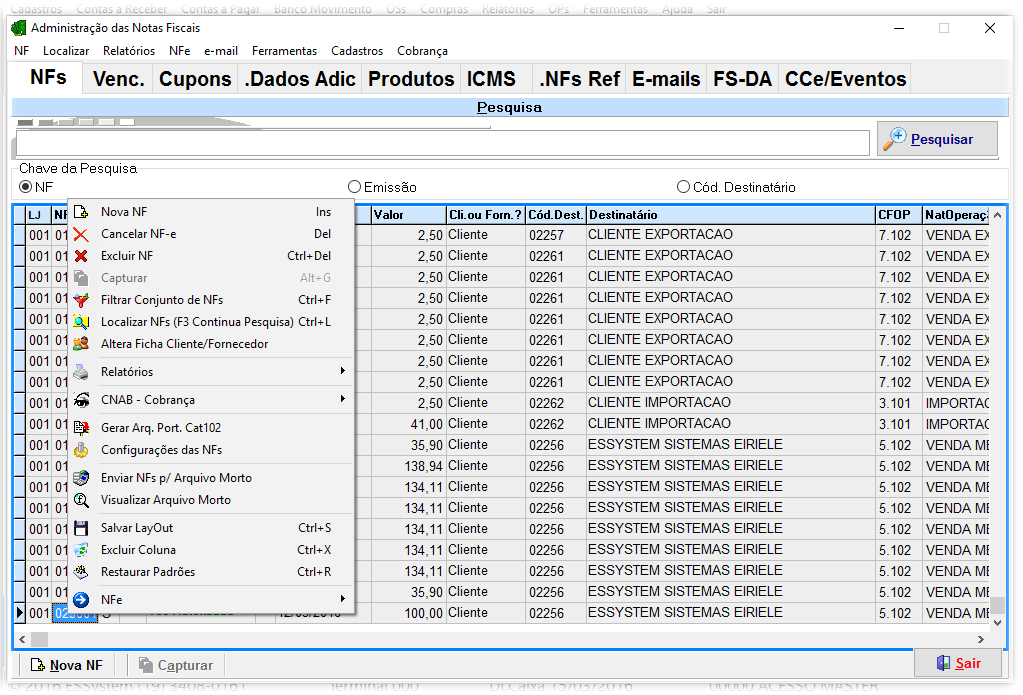Viewport: 1023px width, 695px height.
Task: Select the NF radio button
Action: [x=26, y=187]
